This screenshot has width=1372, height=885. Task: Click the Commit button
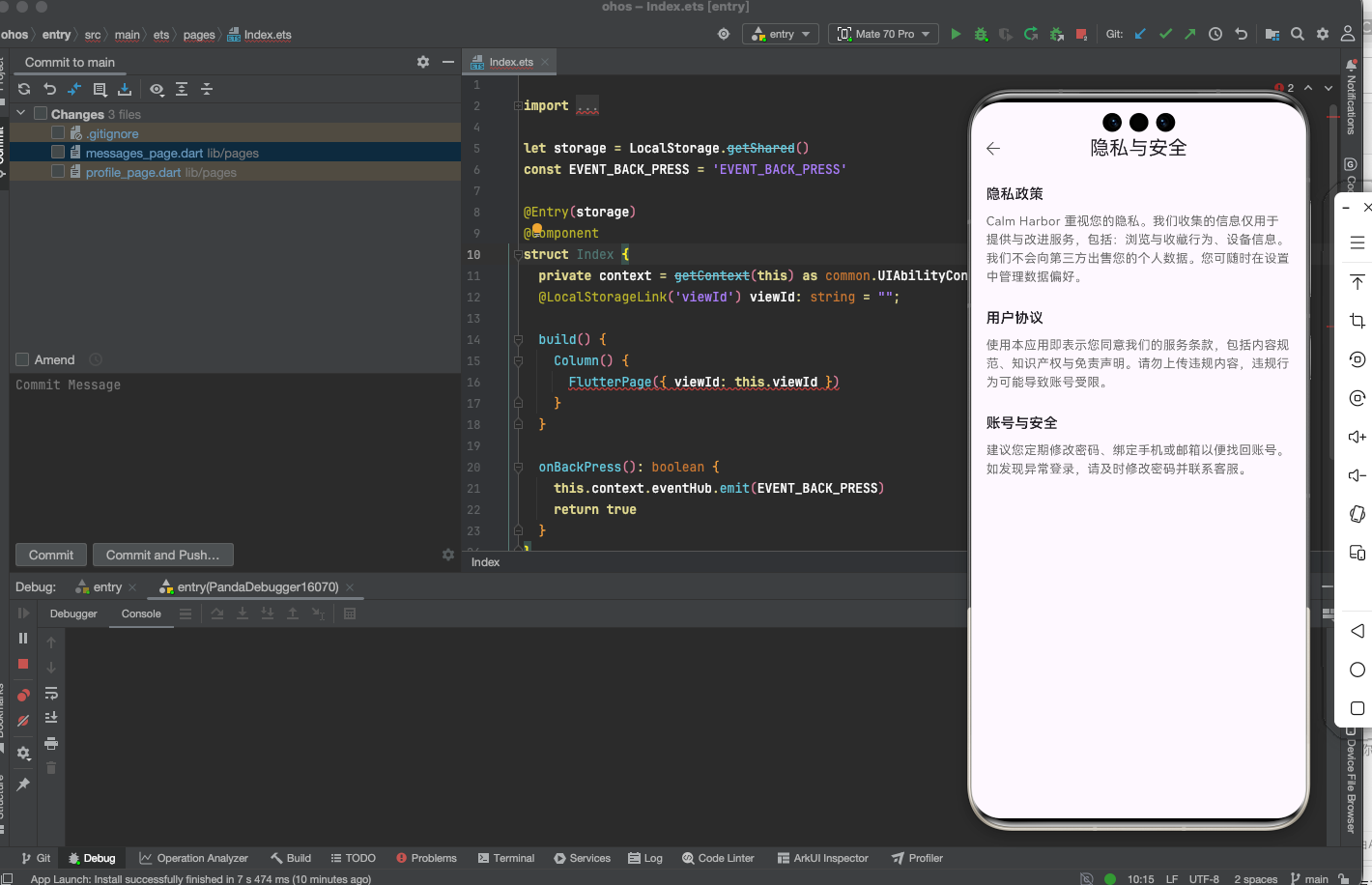click(51, 555)
